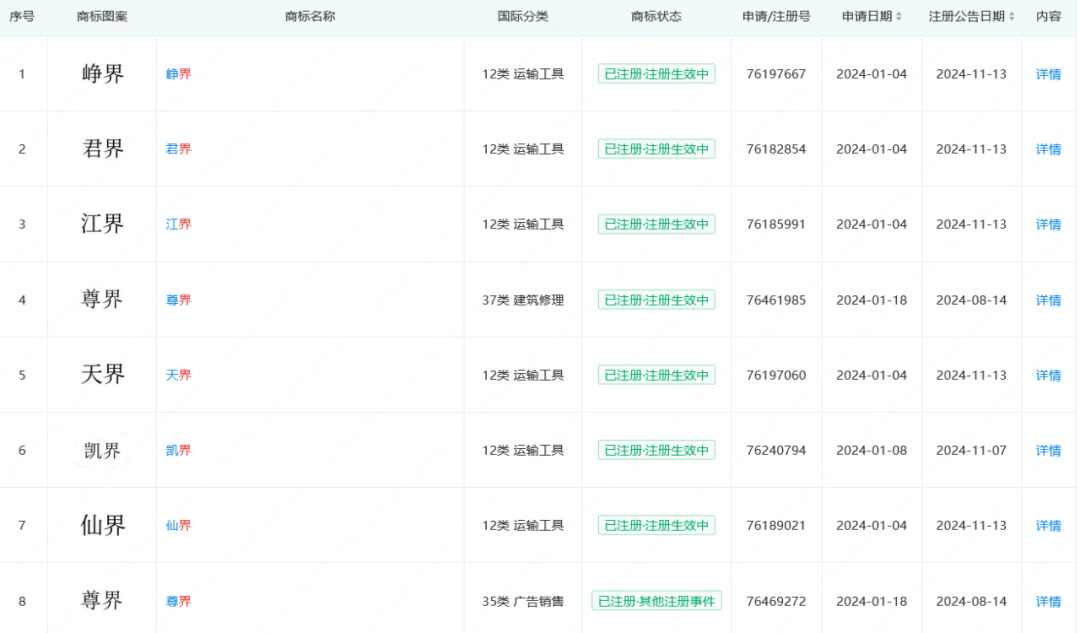Click announcement date 2024-11-07

(x=971, y=450)
